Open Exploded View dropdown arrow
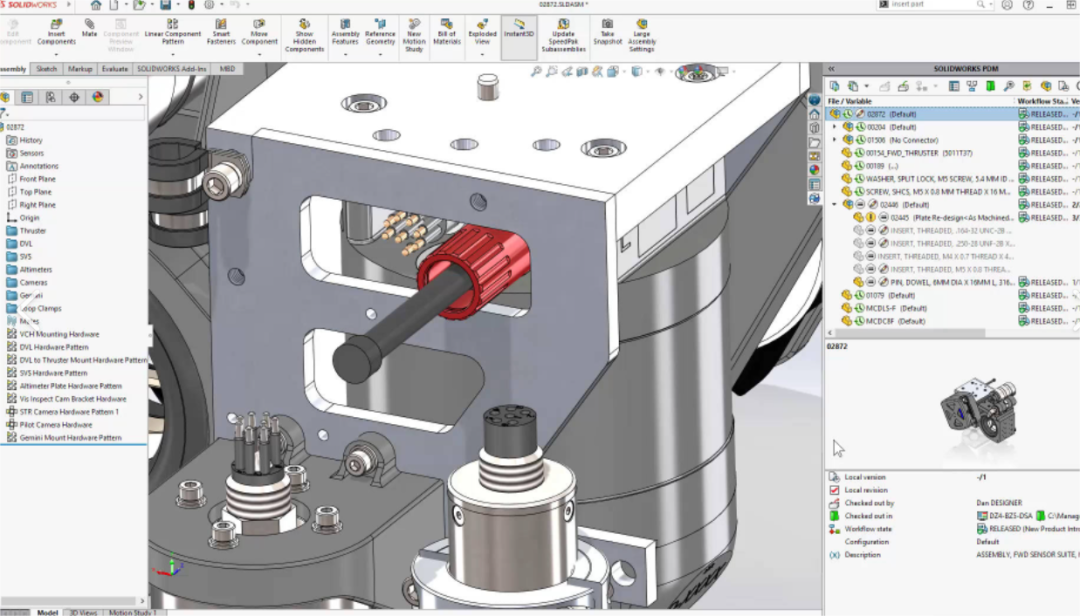The image size is (1080, 616). pyautogui.click(x=482, y=54)
